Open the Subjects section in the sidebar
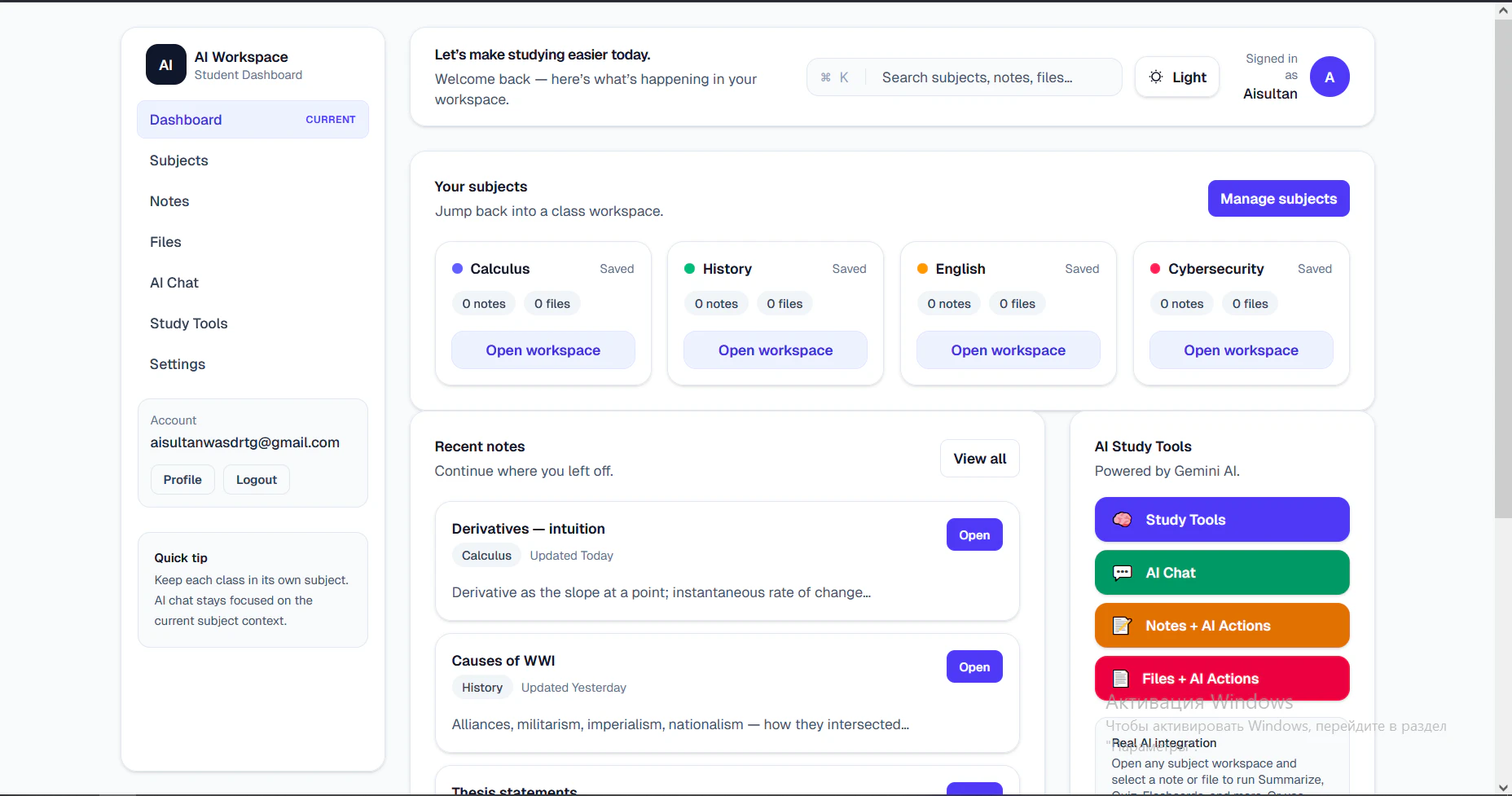1512x796 pixels. pyautogui.click(x=178, y=161)
